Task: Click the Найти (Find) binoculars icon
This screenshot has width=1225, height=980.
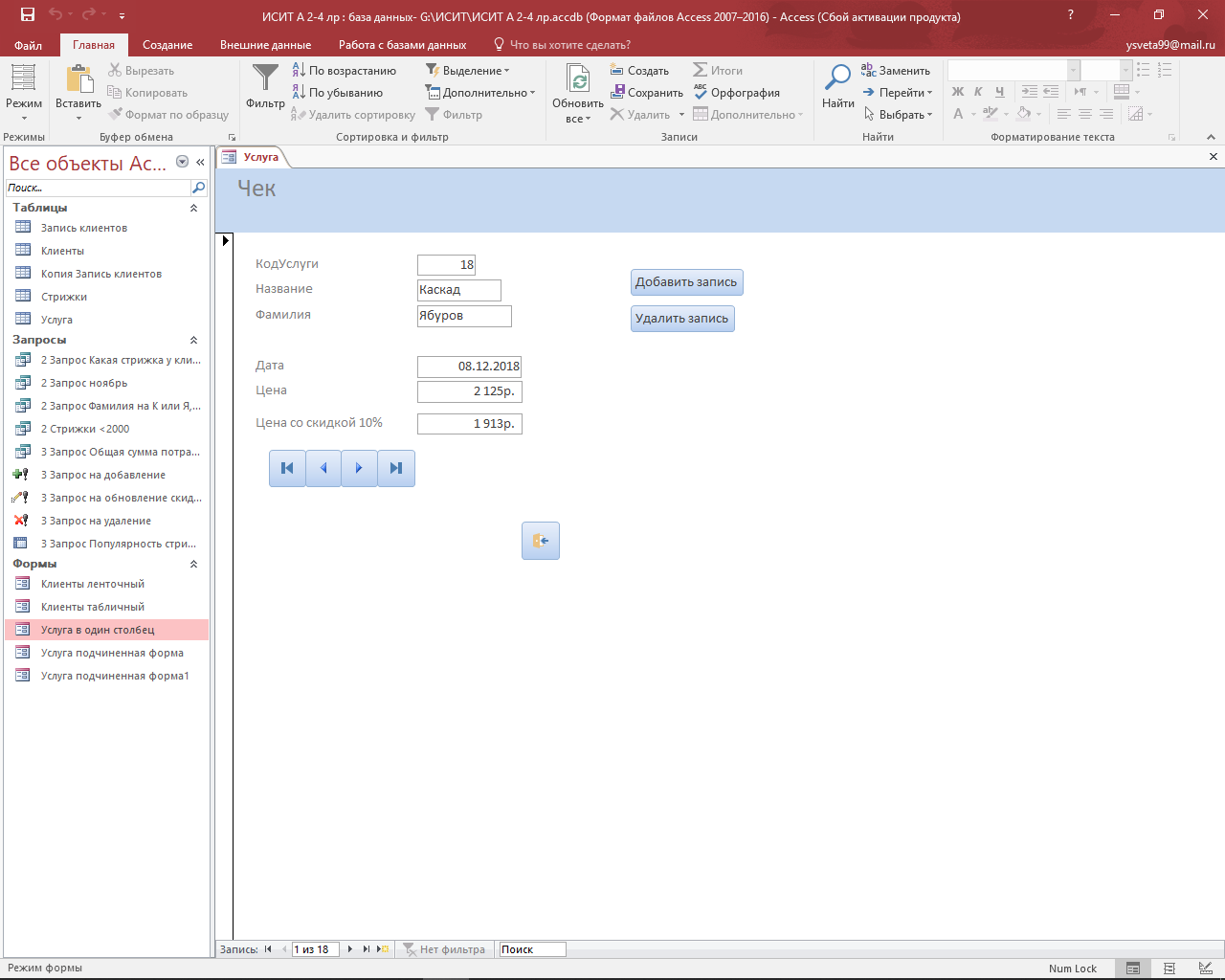Action: pyautogui.click(x=837, y=78)
